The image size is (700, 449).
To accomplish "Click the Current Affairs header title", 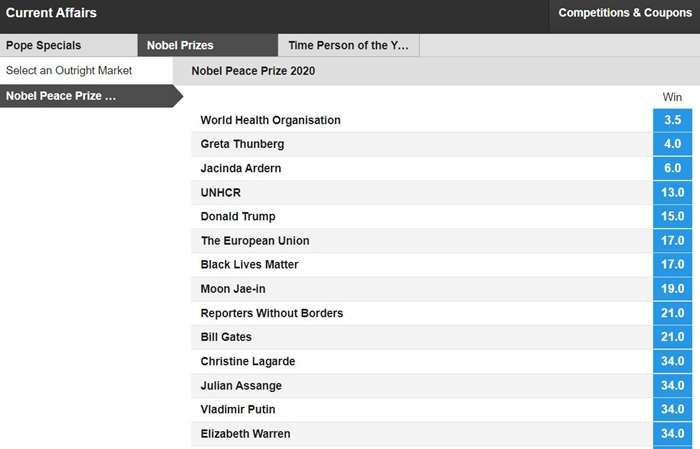I will click(51, 13).
